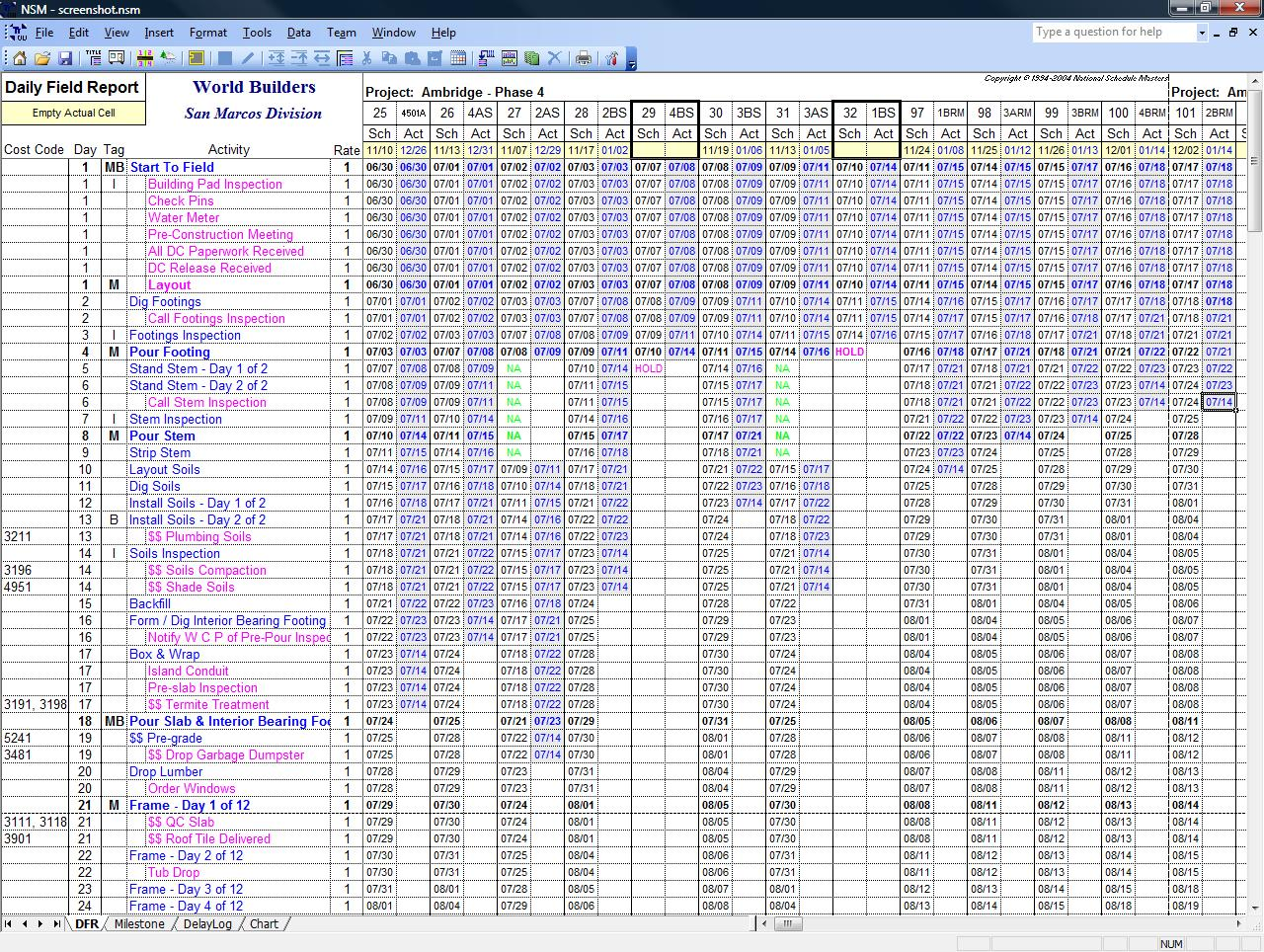Image resolution: width=1264 pixels, height=952 pixels.
Task: Click the Open folder toolbar icon
Action: pos(42,58)
